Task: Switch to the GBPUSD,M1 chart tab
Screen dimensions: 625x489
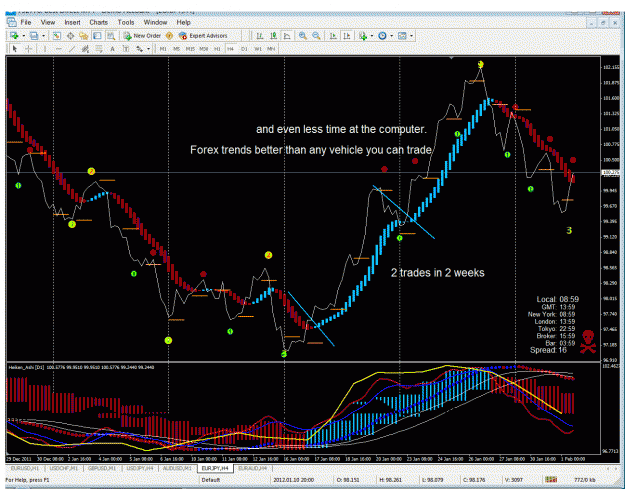Action: click(102, 468)
